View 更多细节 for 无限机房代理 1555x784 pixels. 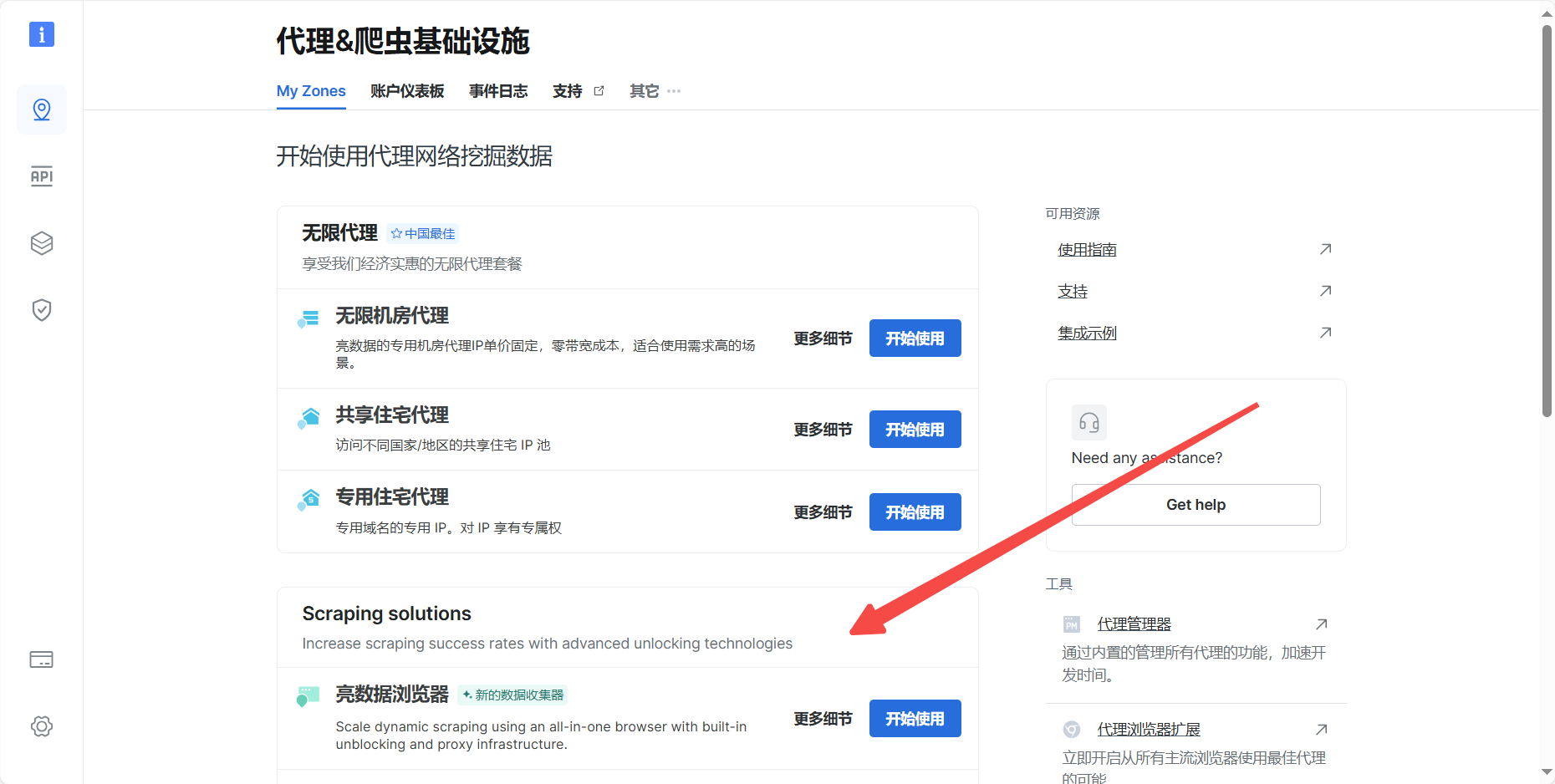[823, 339]
